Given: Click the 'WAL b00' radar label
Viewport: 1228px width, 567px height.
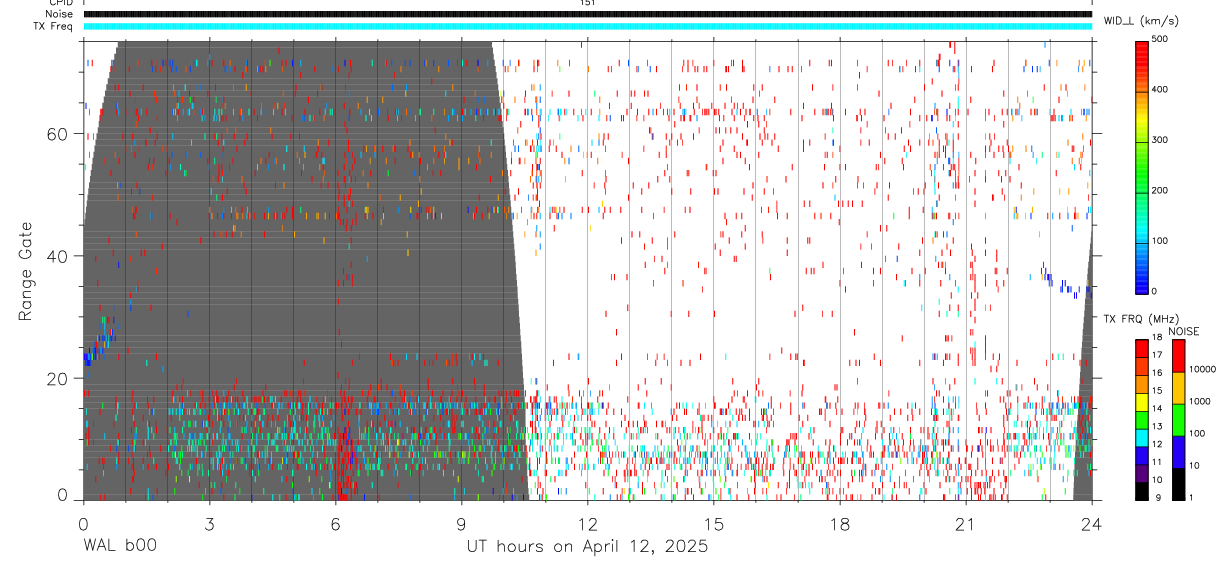Looking at the screenshot, I should click(x=119, y=547).
